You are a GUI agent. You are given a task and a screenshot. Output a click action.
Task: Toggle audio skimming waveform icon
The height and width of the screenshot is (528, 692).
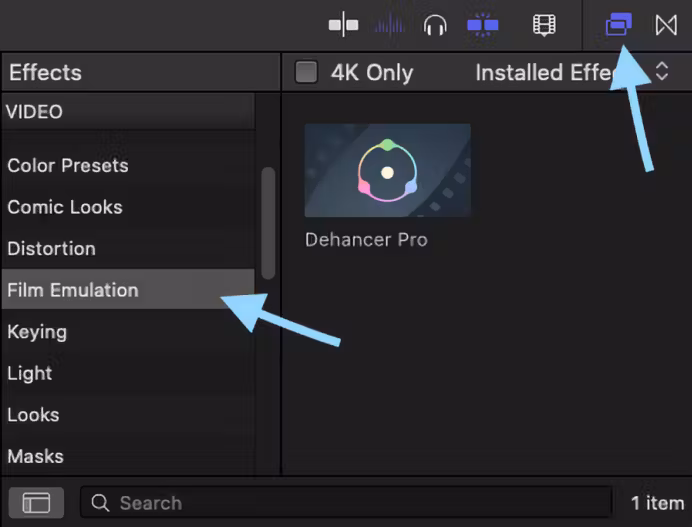389,25
